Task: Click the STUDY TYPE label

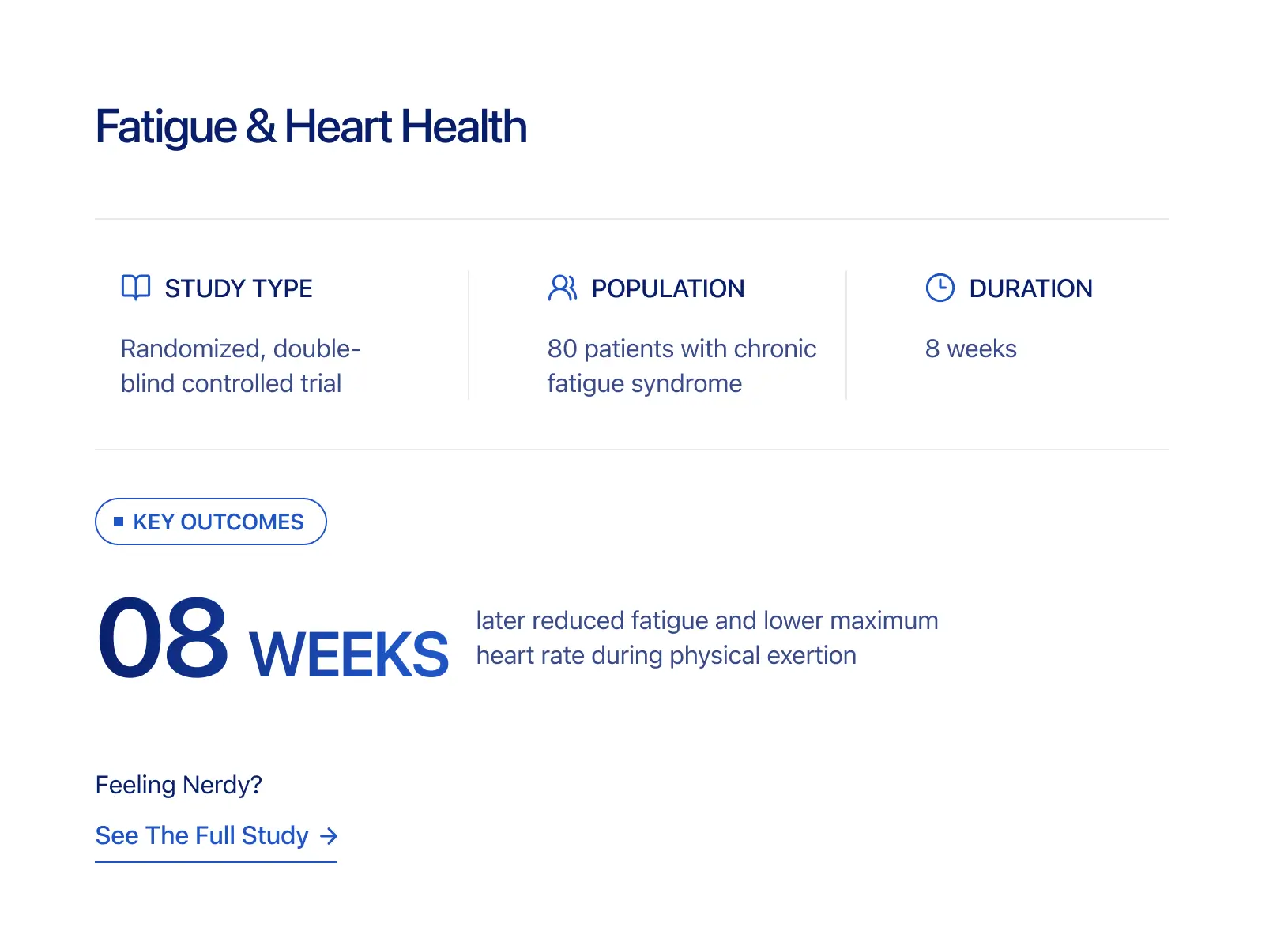Action: 239,288
